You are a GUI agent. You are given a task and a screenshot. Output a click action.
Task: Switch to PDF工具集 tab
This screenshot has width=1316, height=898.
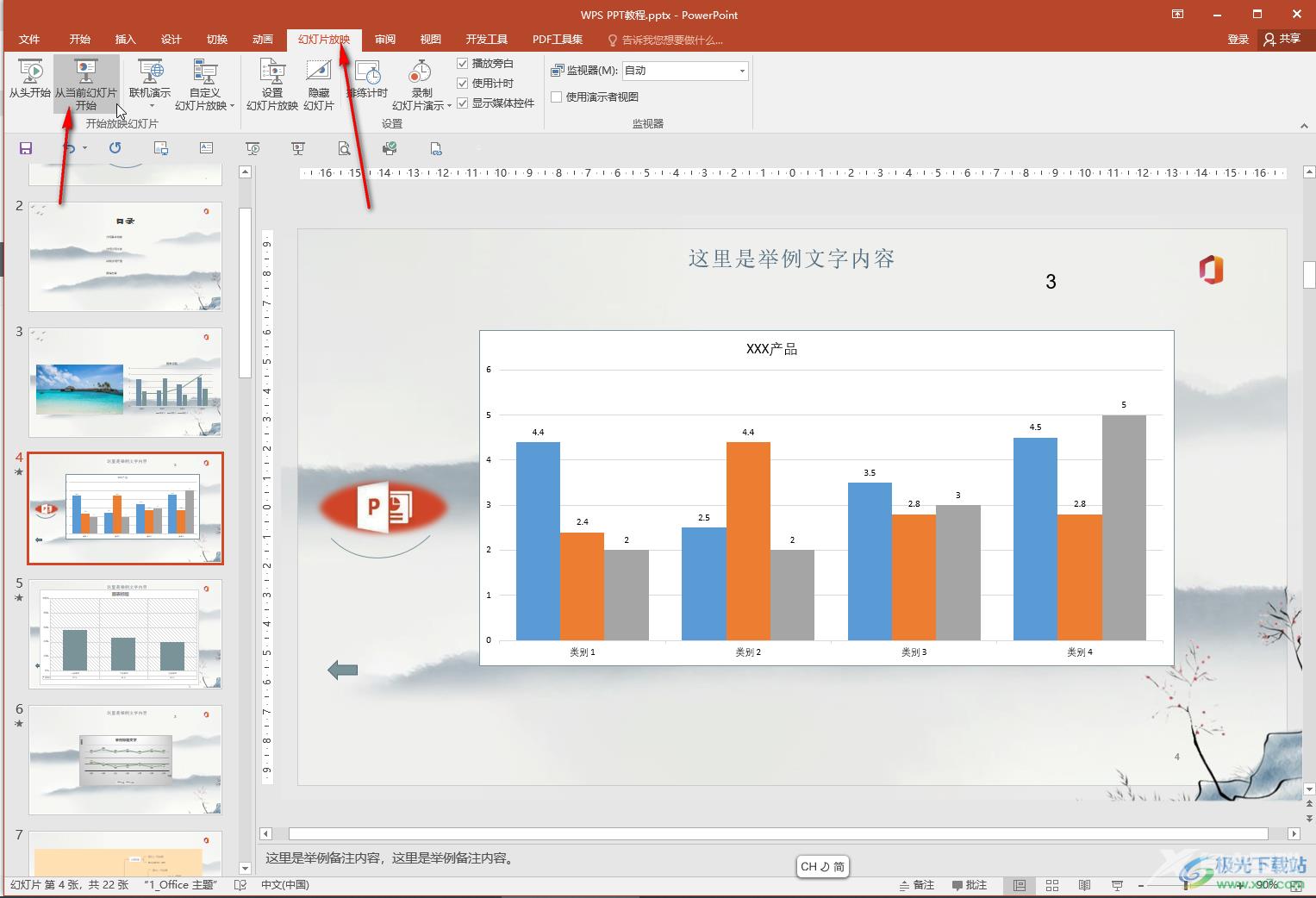(x=558, y=40)
